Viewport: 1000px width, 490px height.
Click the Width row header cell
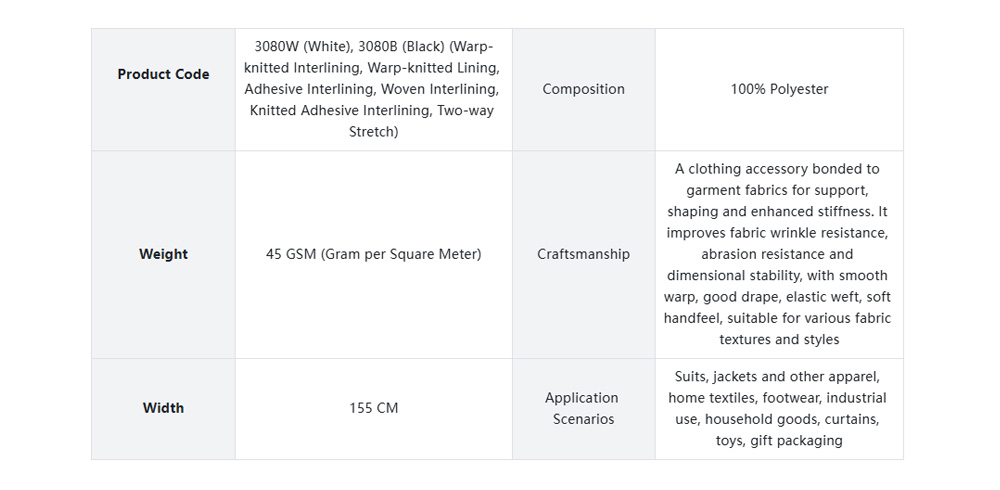(163, 408)
